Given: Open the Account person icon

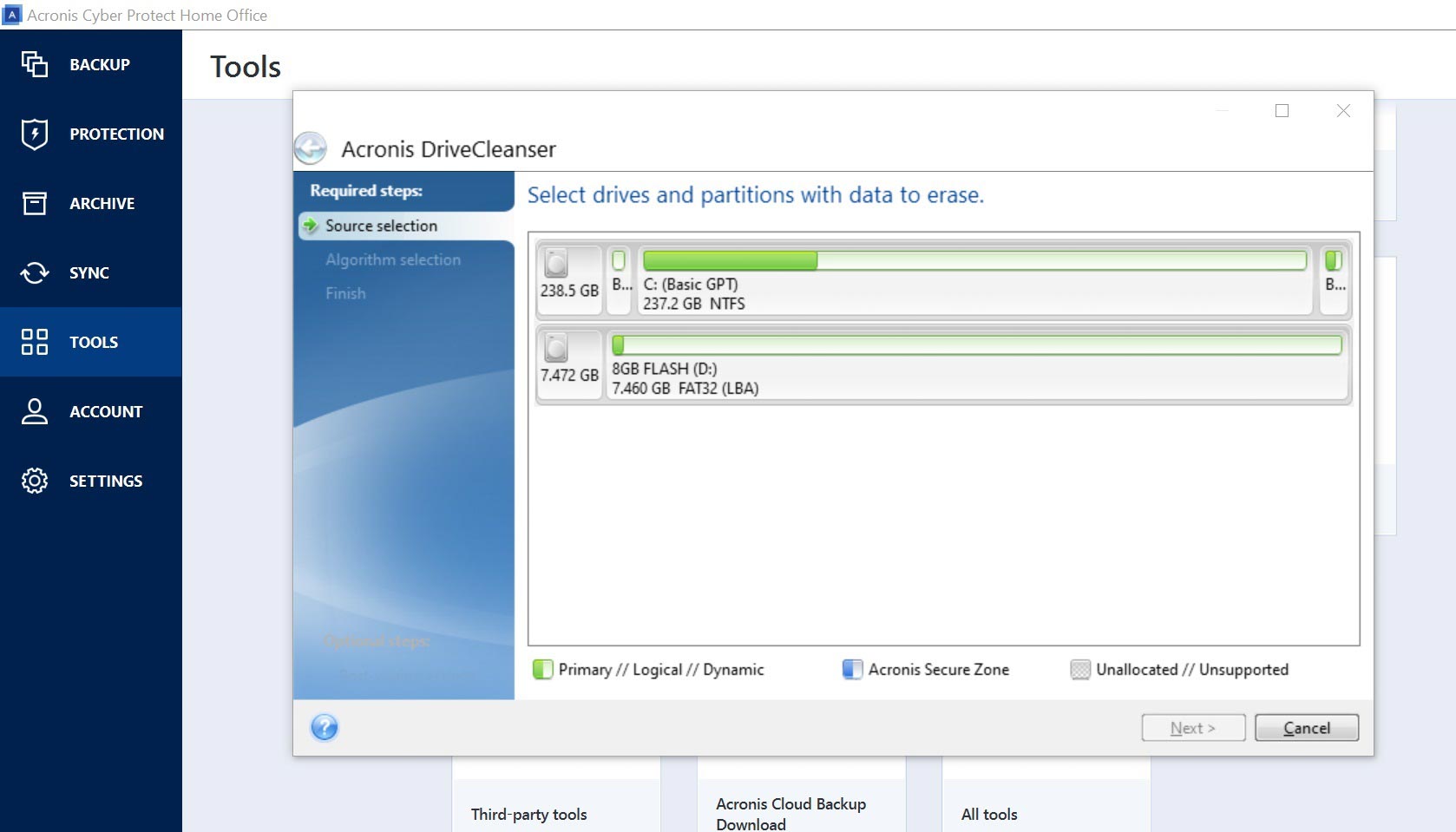Looking at the screenshot, I should coord(35,411).
